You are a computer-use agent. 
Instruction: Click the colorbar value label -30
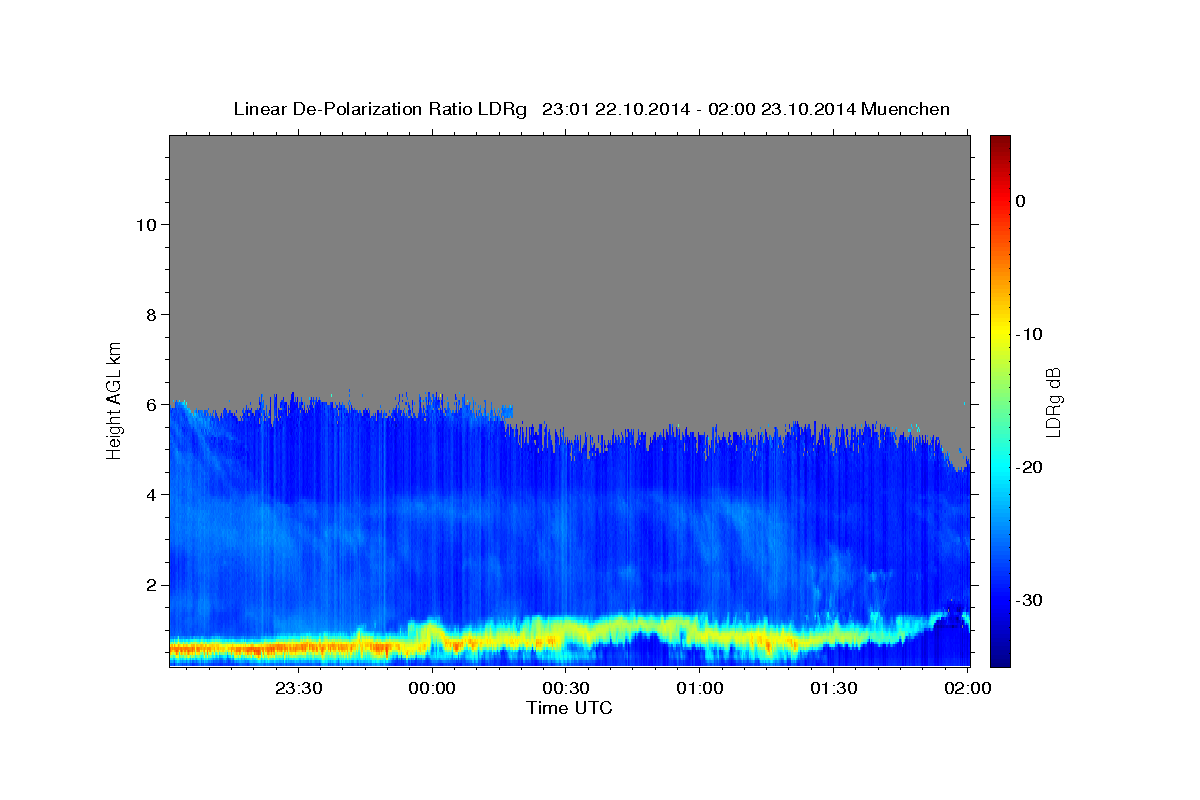point(1030,600)
